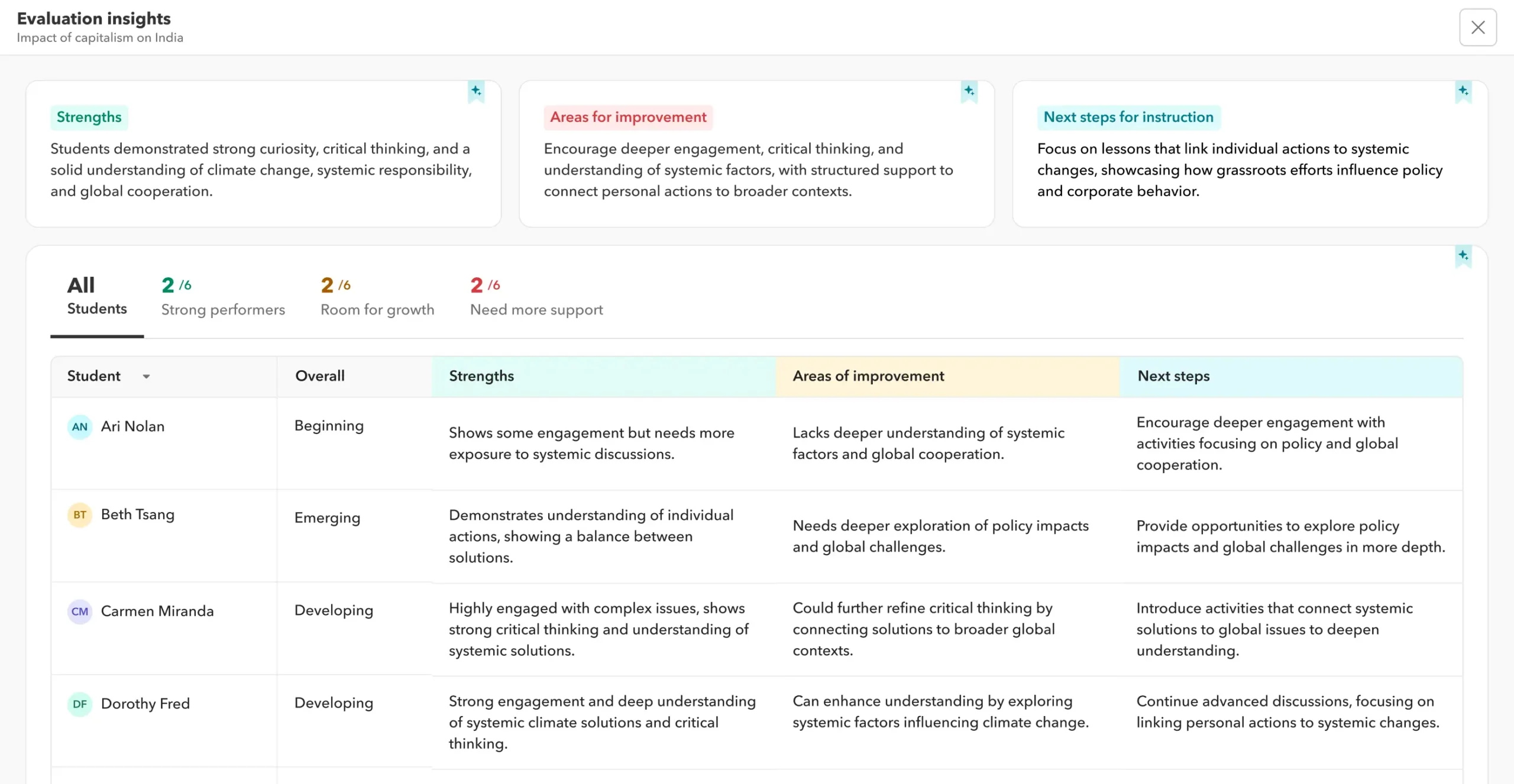
Task: Click the sparkle icon on Areas for improvement card
Action: [969, 92]
